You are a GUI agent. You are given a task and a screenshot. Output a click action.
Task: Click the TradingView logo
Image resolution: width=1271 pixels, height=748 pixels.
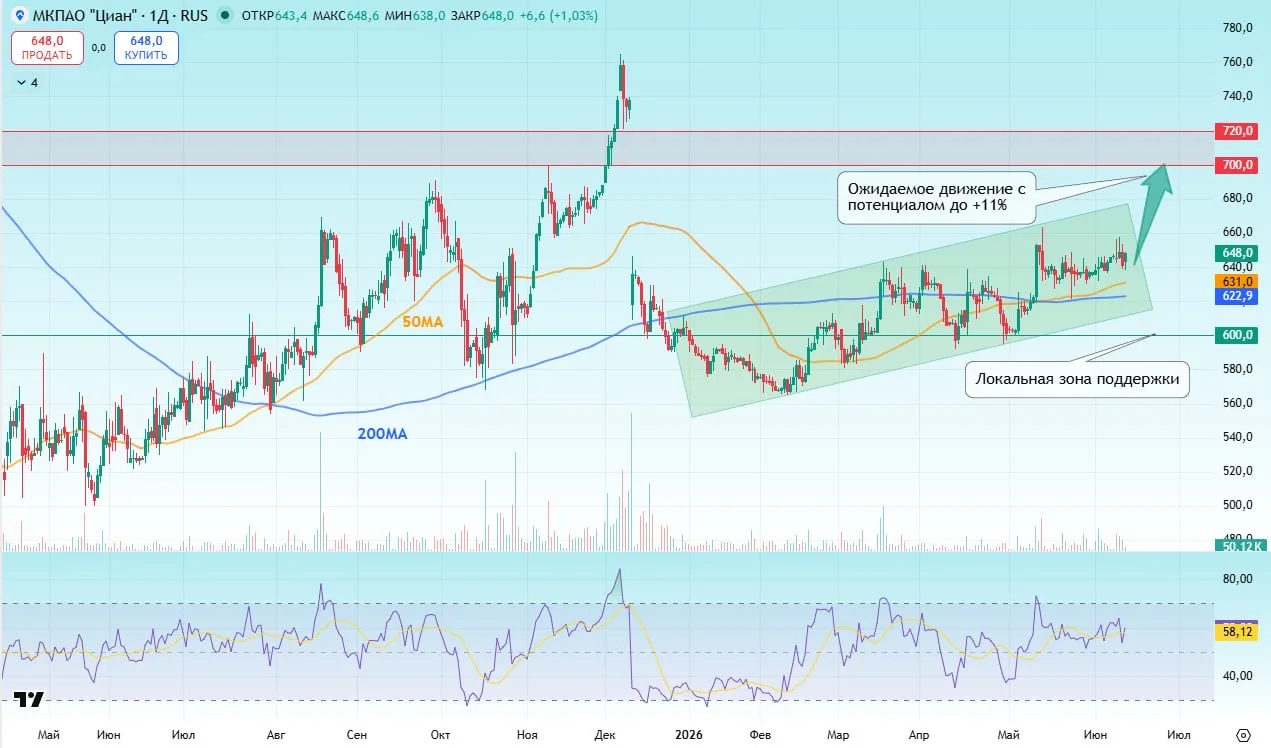(29, 699)
